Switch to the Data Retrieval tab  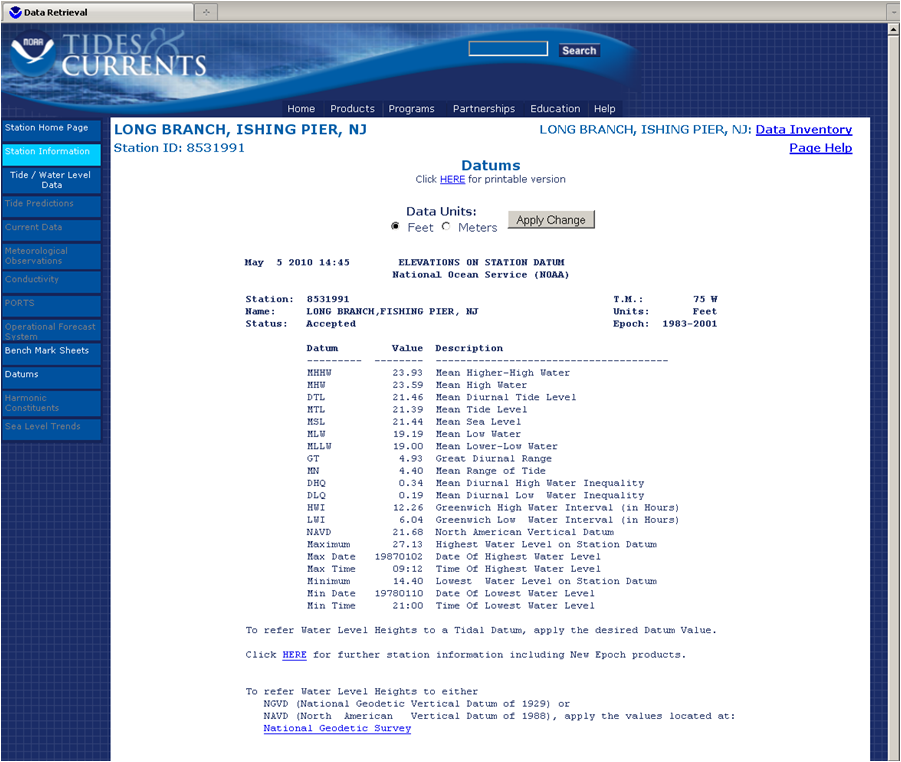(x=98, y=12)
